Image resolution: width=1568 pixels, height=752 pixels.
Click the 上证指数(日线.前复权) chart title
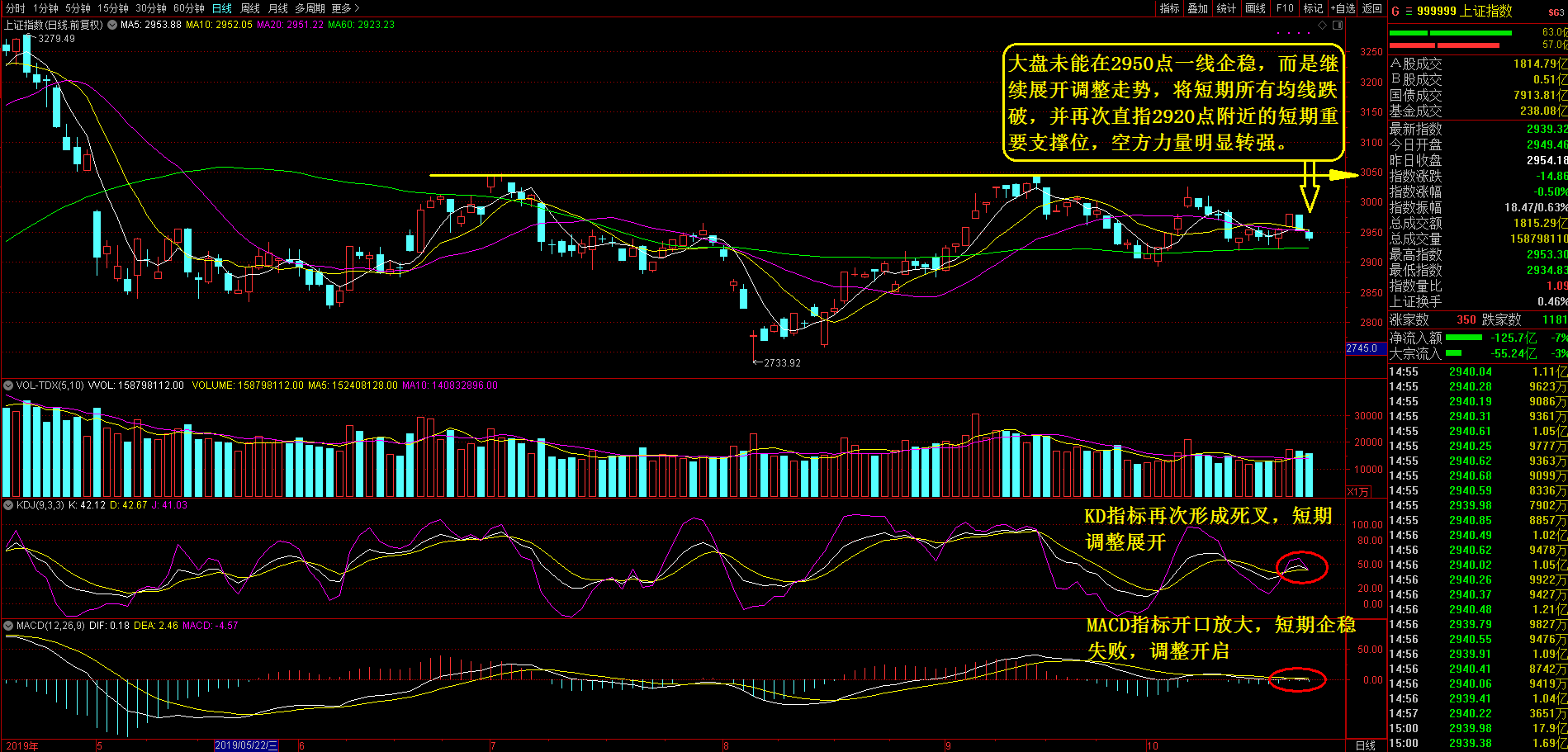click(54, 25)
